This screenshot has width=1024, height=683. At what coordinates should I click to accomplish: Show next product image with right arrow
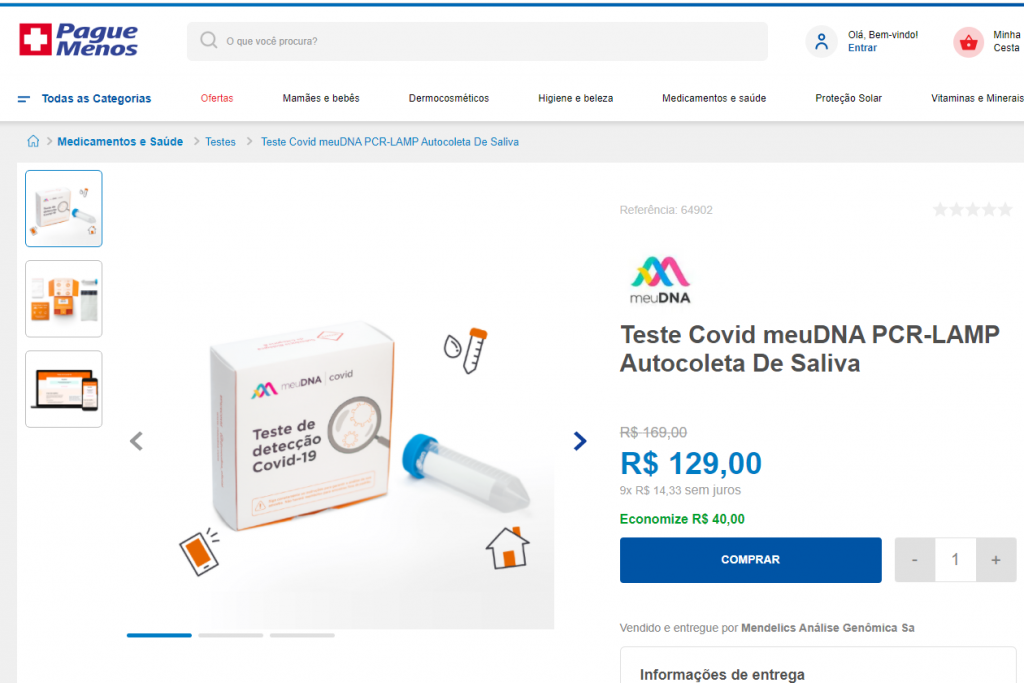click(x=579, y=441)
